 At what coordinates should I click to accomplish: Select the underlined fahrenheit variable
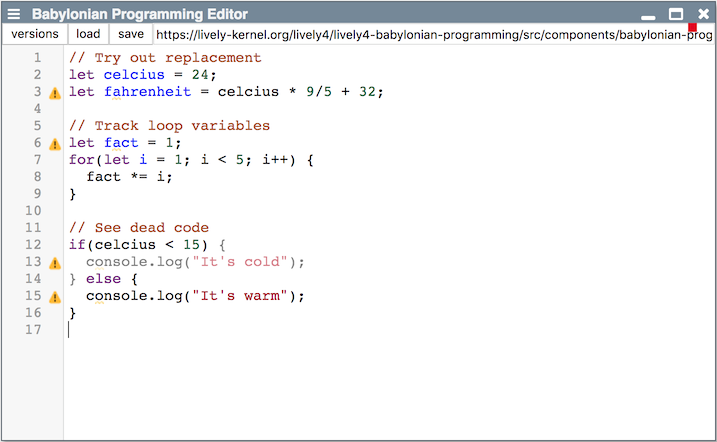coord(146,92)
